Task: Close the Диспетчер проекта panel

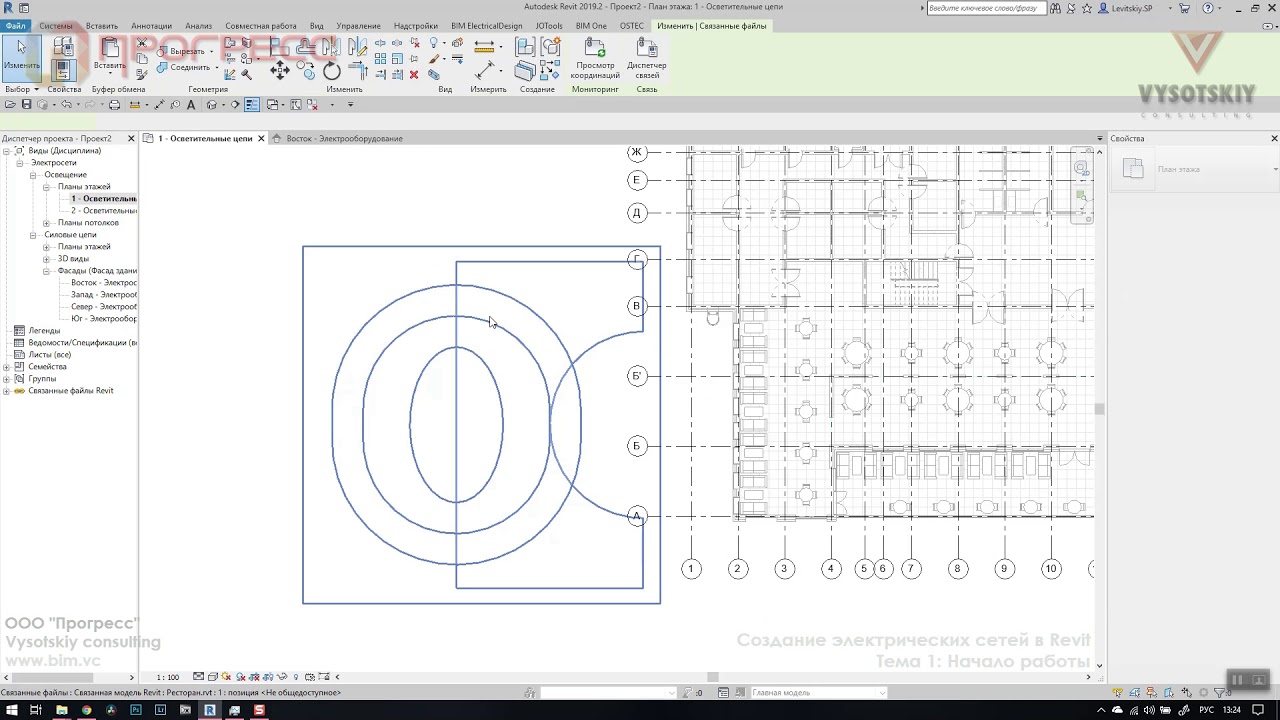Action: [x=131, y=139]
